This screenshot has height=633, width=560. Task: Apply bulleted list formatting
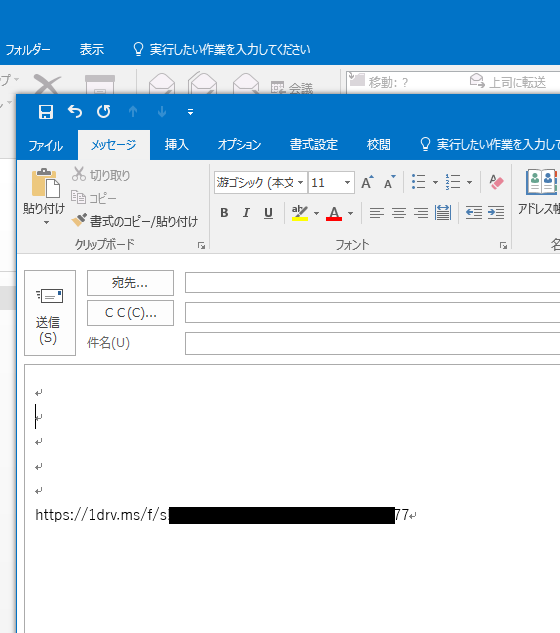[x=418, y=182]
